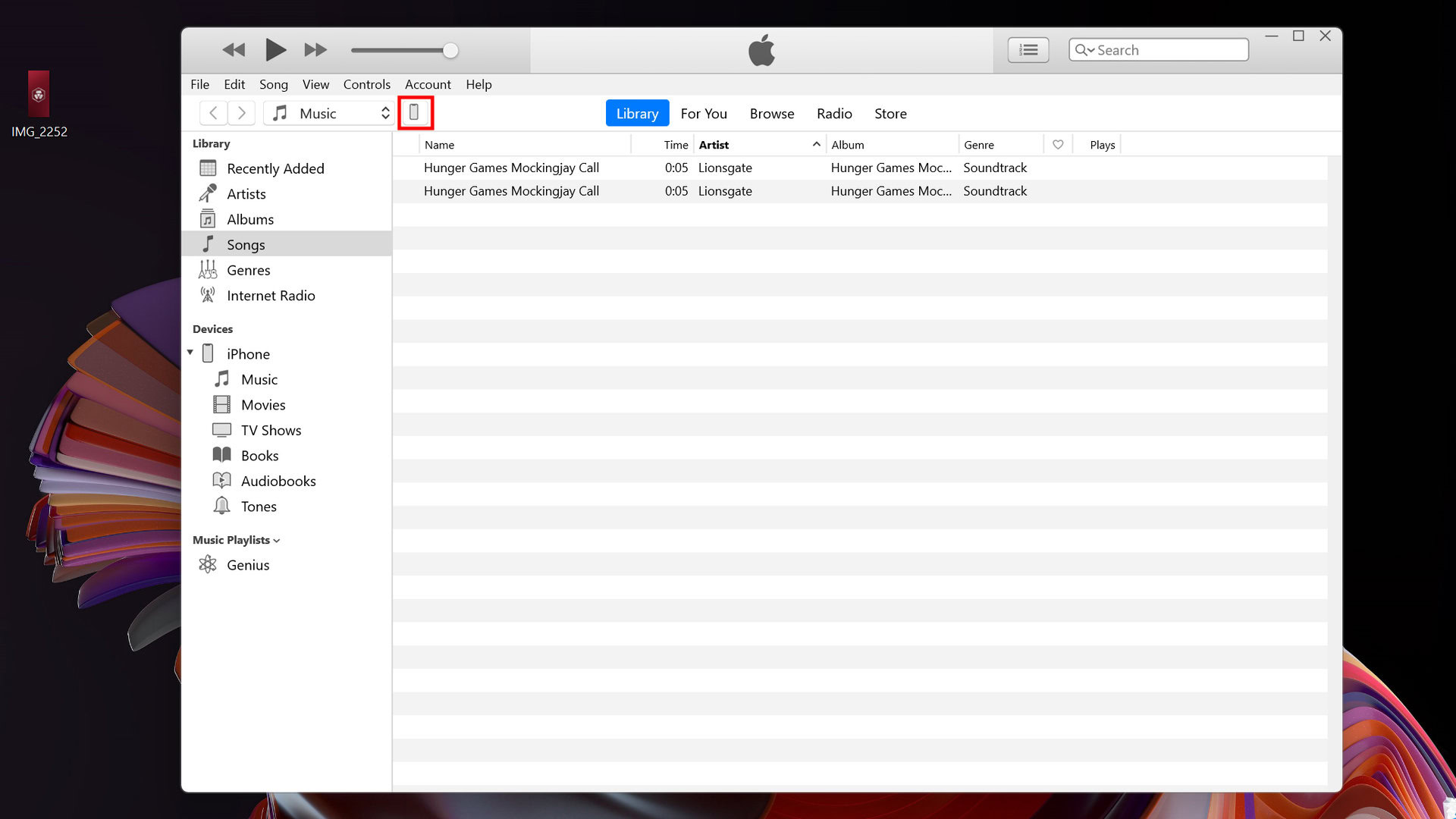1456x819 pixels.
Task: Switch to the For You tab
Action: pos(703,113)
